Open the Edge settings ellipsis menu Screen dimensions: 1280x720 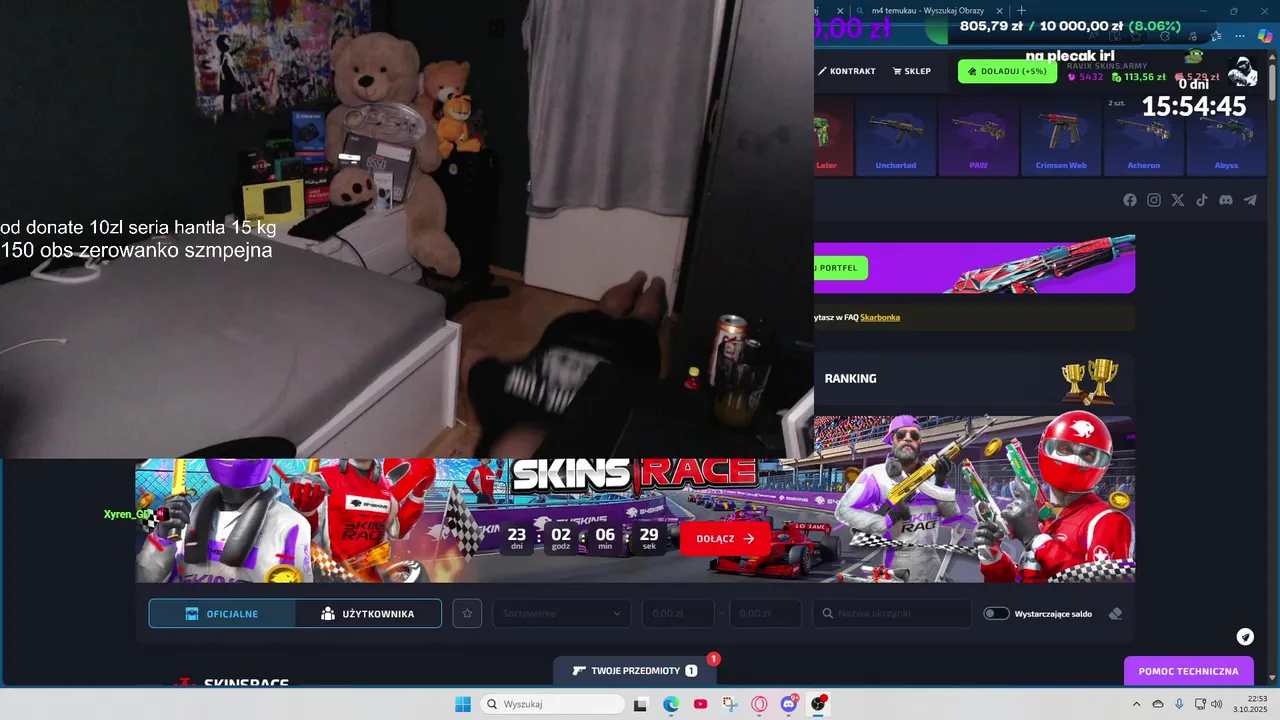click(1240, 36)
